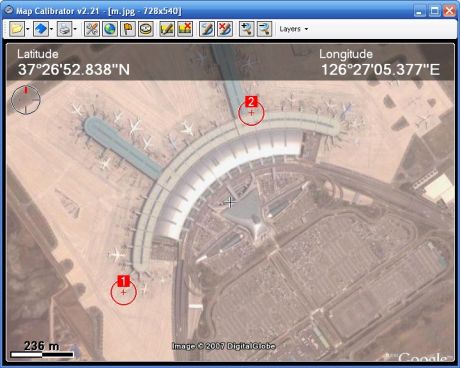Click the delete map red X icon

185,29
